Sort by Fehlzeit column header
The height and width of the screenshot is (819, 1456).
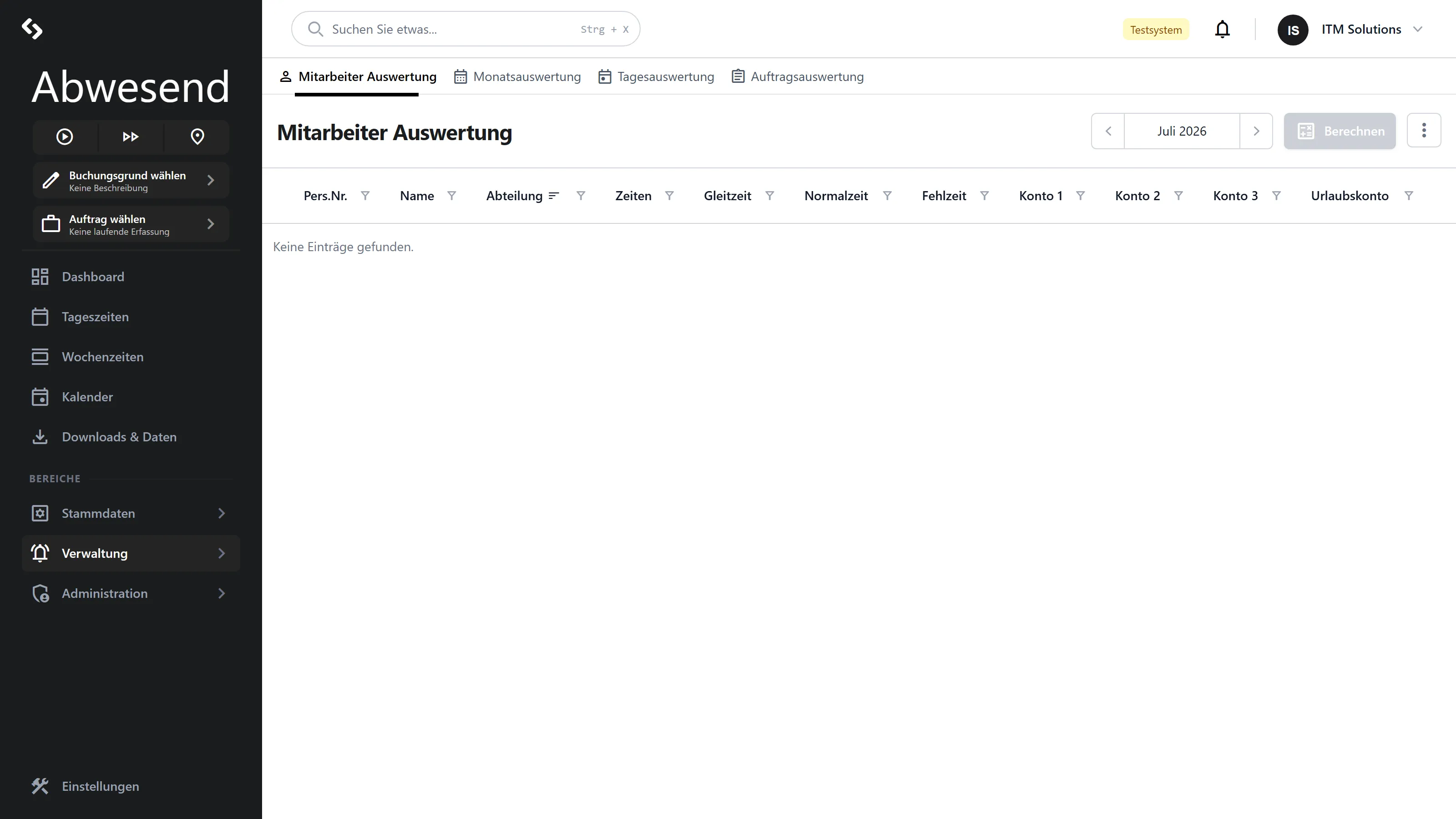click(945, 196)
